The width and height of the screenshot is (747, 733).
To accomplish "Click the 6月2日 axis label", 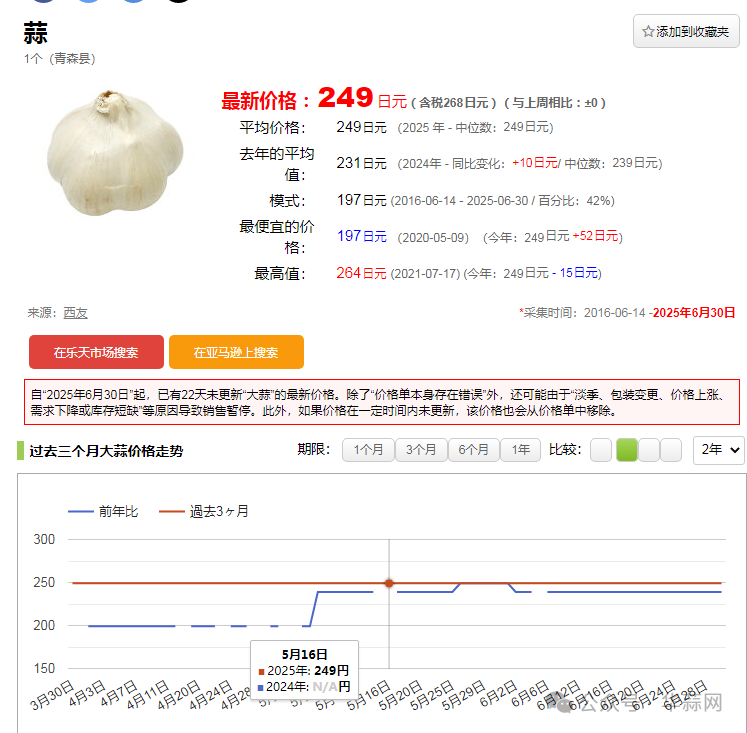I will tap(499, 694).
